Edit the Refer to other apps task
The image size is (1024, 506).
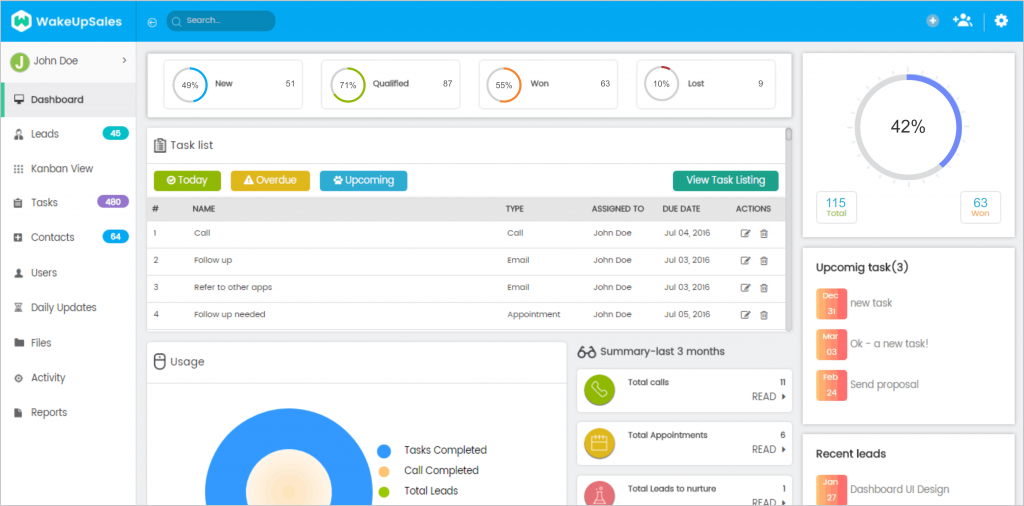[745, 288]
